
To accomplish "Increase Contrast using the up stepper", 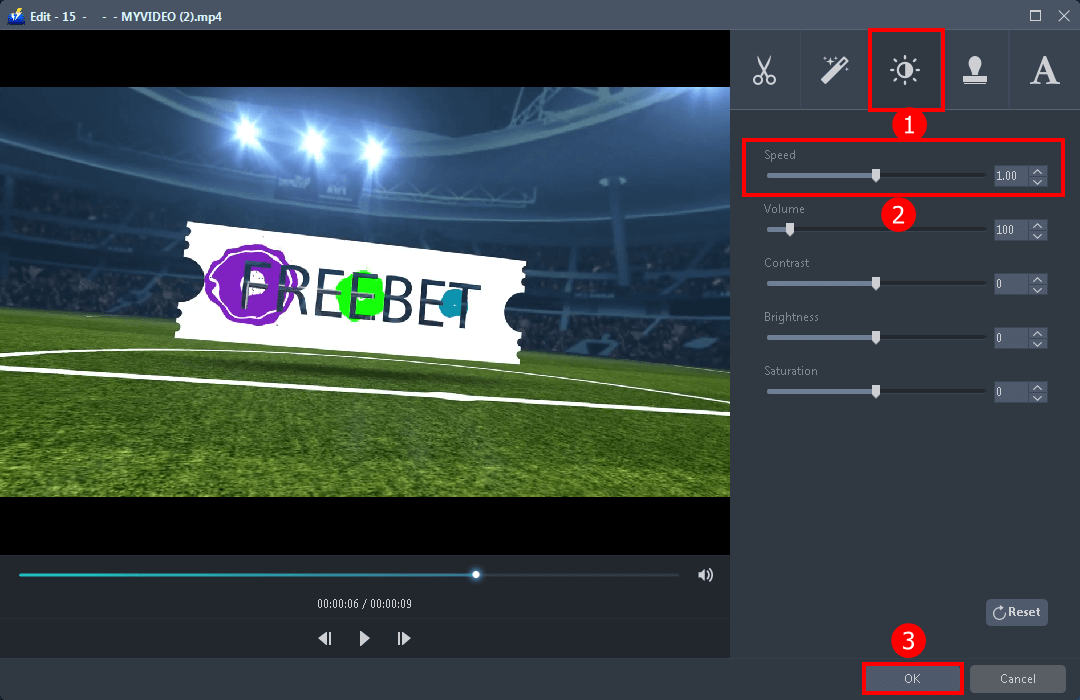I will [x=1038, y=278].
